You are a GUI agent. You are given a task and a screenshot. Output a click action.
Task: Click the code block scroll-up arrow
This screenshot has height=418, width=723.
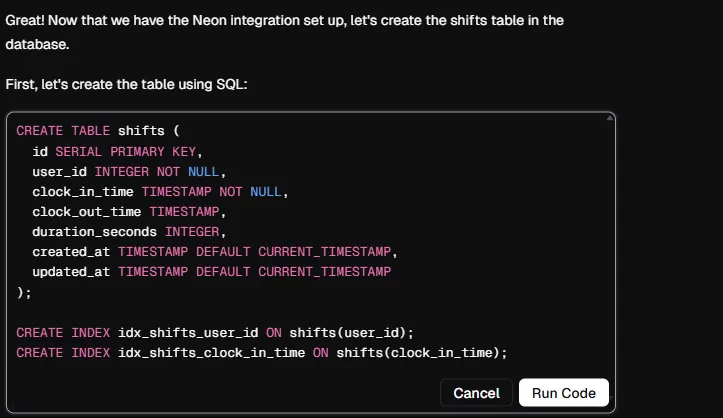click(x=610, y=118)
